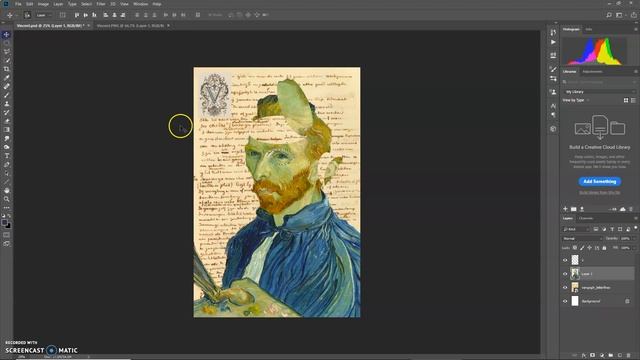Open the View by Type dropdown
This screenshot has height=360, width=640.
tap(576, 100)
